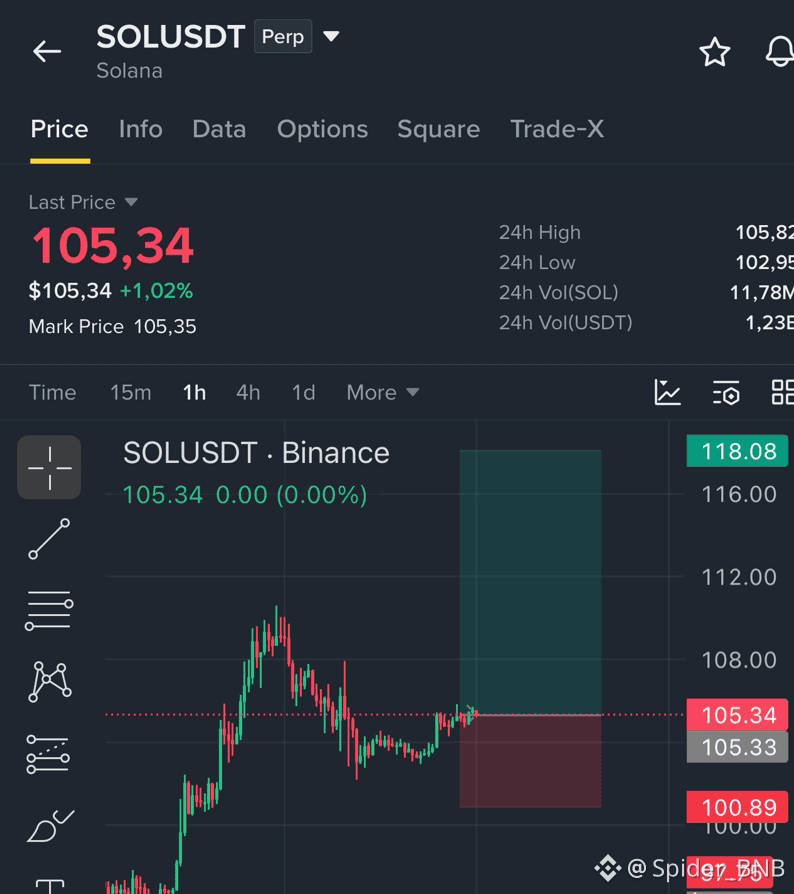This screenshot has height=894, width=794.
Task: Select the XABCD pattern tool
Action: point(50,681)
